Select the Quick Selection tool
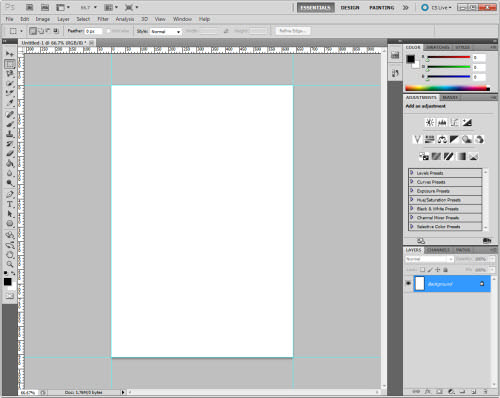Screen dimensions: 500x398 [10, 83]
